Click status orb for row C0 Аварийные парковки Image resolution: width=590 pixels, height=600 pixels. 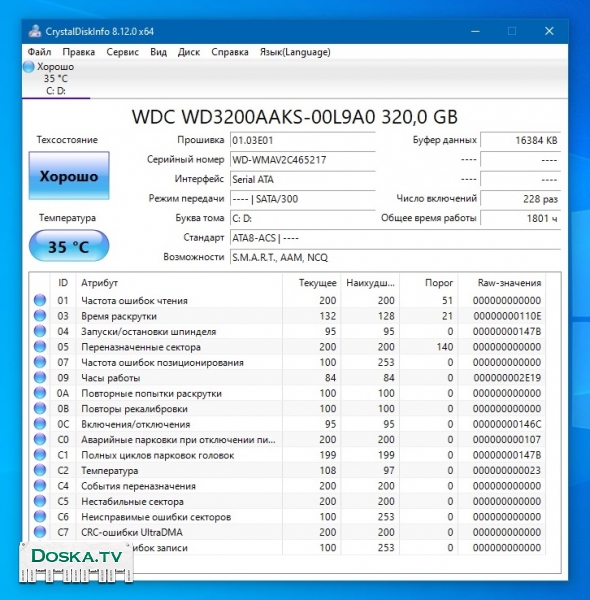[40, 439]
